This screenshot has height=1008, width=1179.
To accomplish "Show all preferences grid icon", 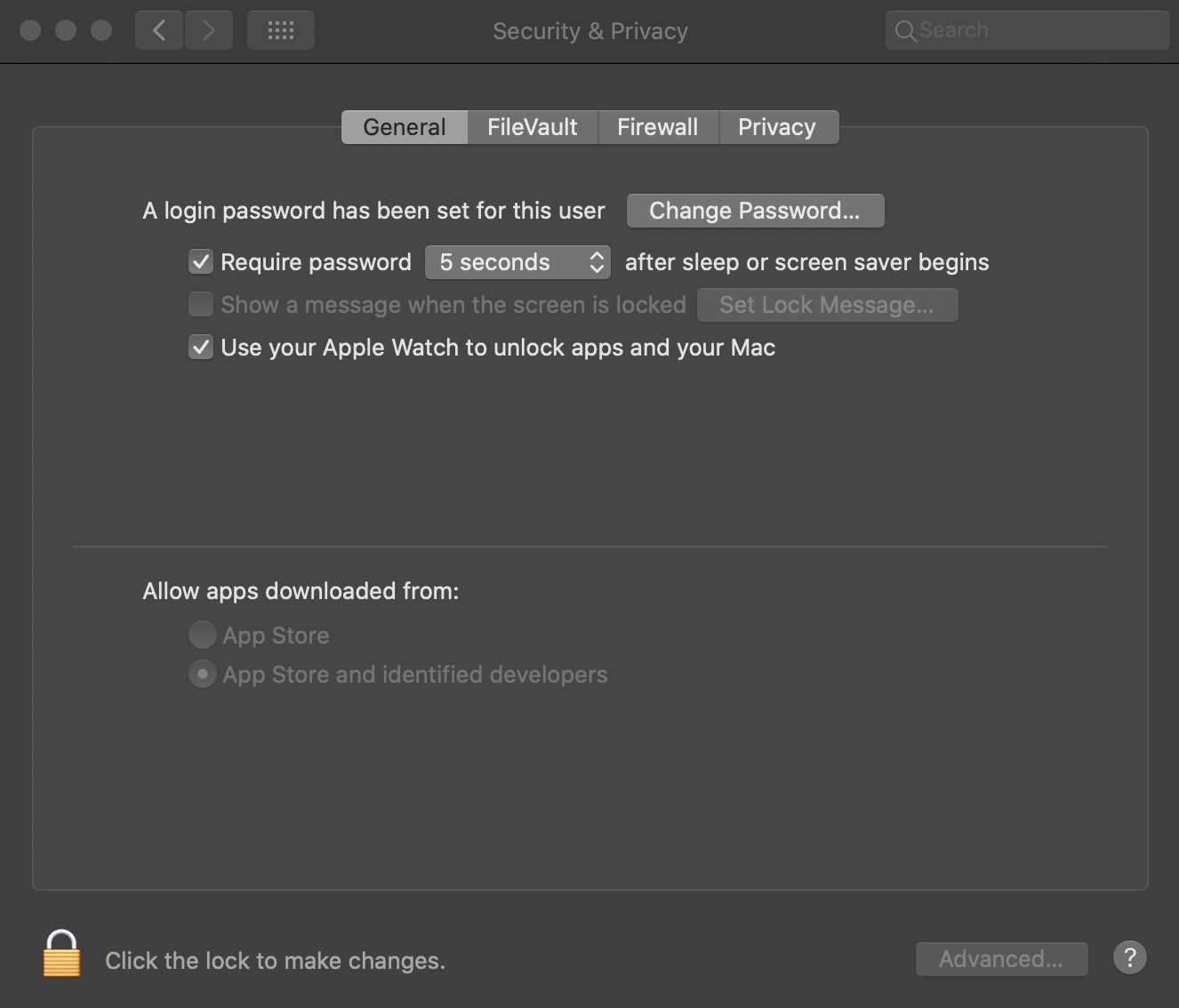I will [x=281, y=31].
